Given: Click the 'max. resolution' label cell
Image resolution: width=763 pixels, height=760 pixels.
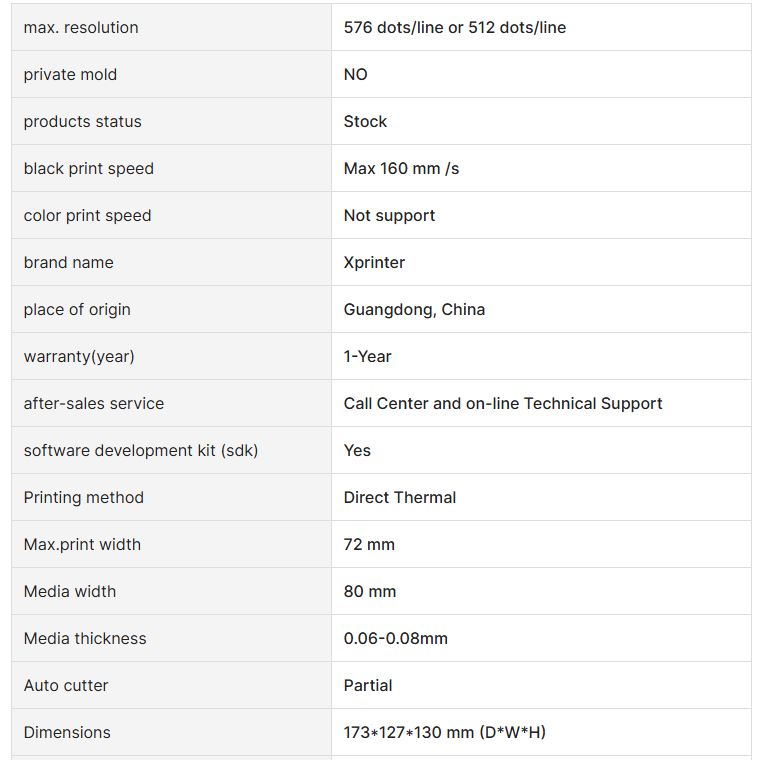Looking at the screenshot, I should pyautogui.click(x=81, y=27).
